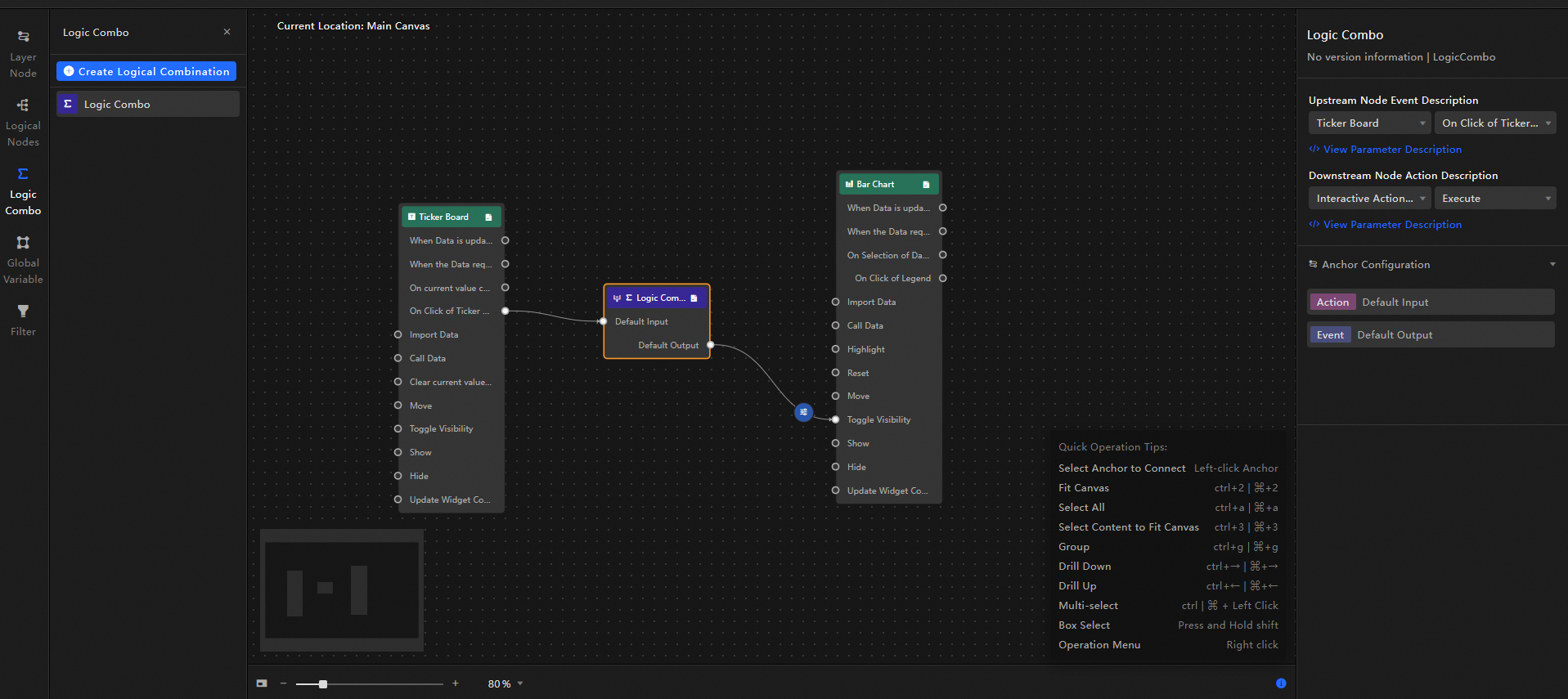Open downstream View Parameter Description link
This screenshot has width=1568, height=699.
[x=1386, y=225]
